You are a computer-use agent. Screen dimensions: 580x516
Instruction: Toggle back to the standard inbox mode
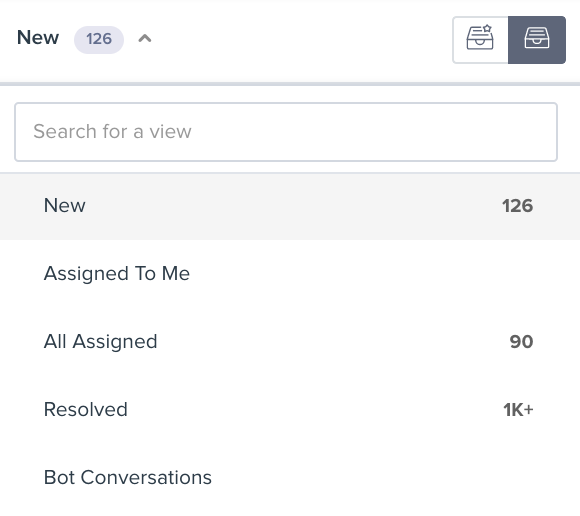coord(537,40)
